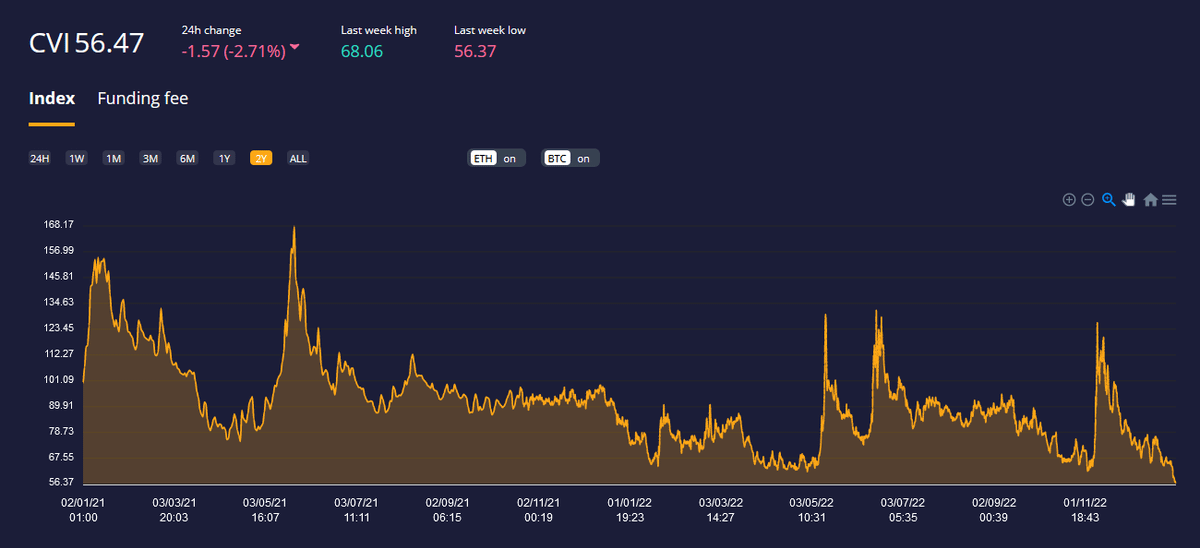Image resolution: width=1200 pixels, height=548 pixels.
Task: Switch to the Funding fee tab
Action: pyautogui.click(x=142, y=98)
